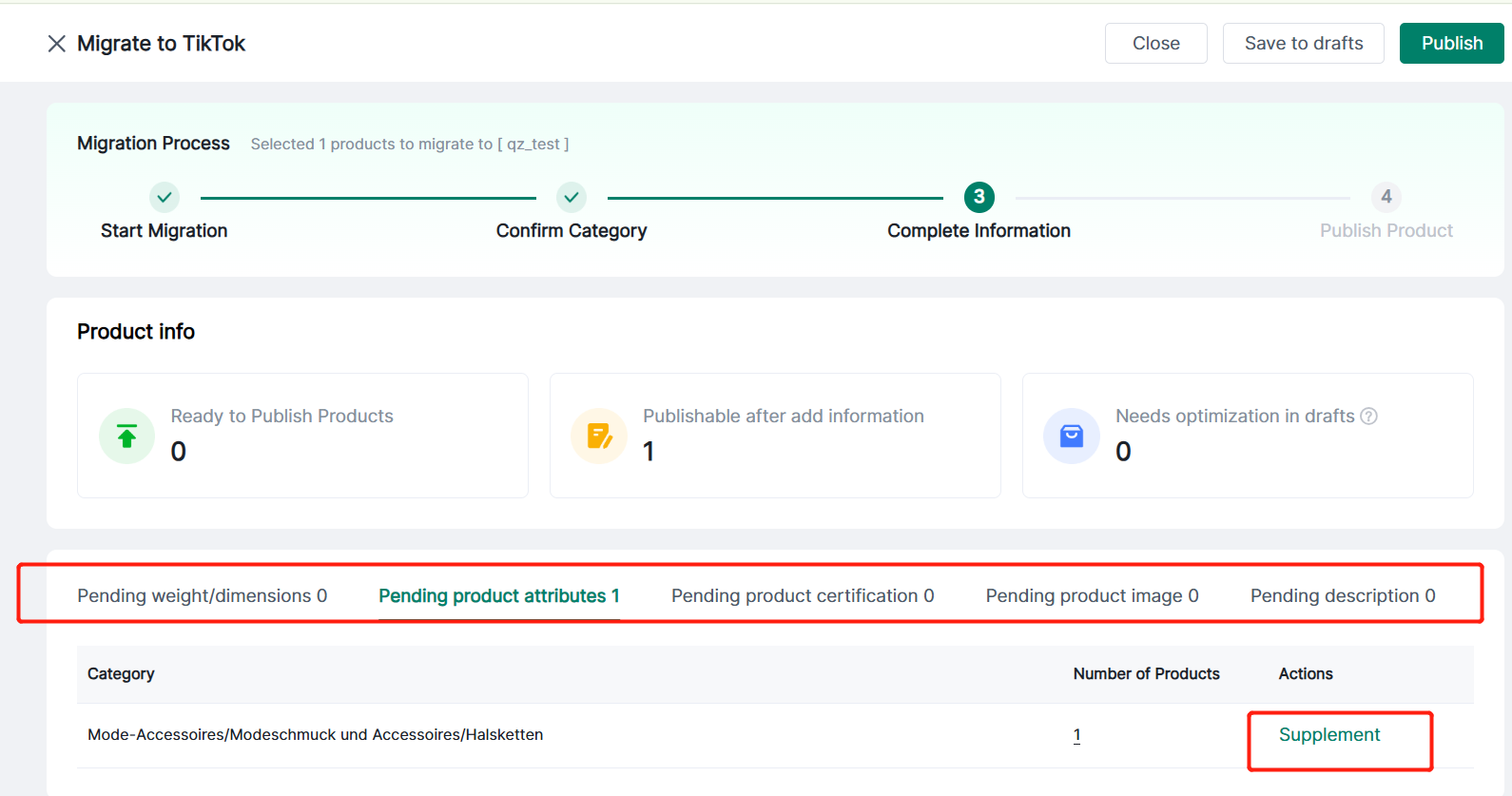1512x796 pixels.
Task: Switch to Pending weight/dimensions tab
Action: point(202,595)
